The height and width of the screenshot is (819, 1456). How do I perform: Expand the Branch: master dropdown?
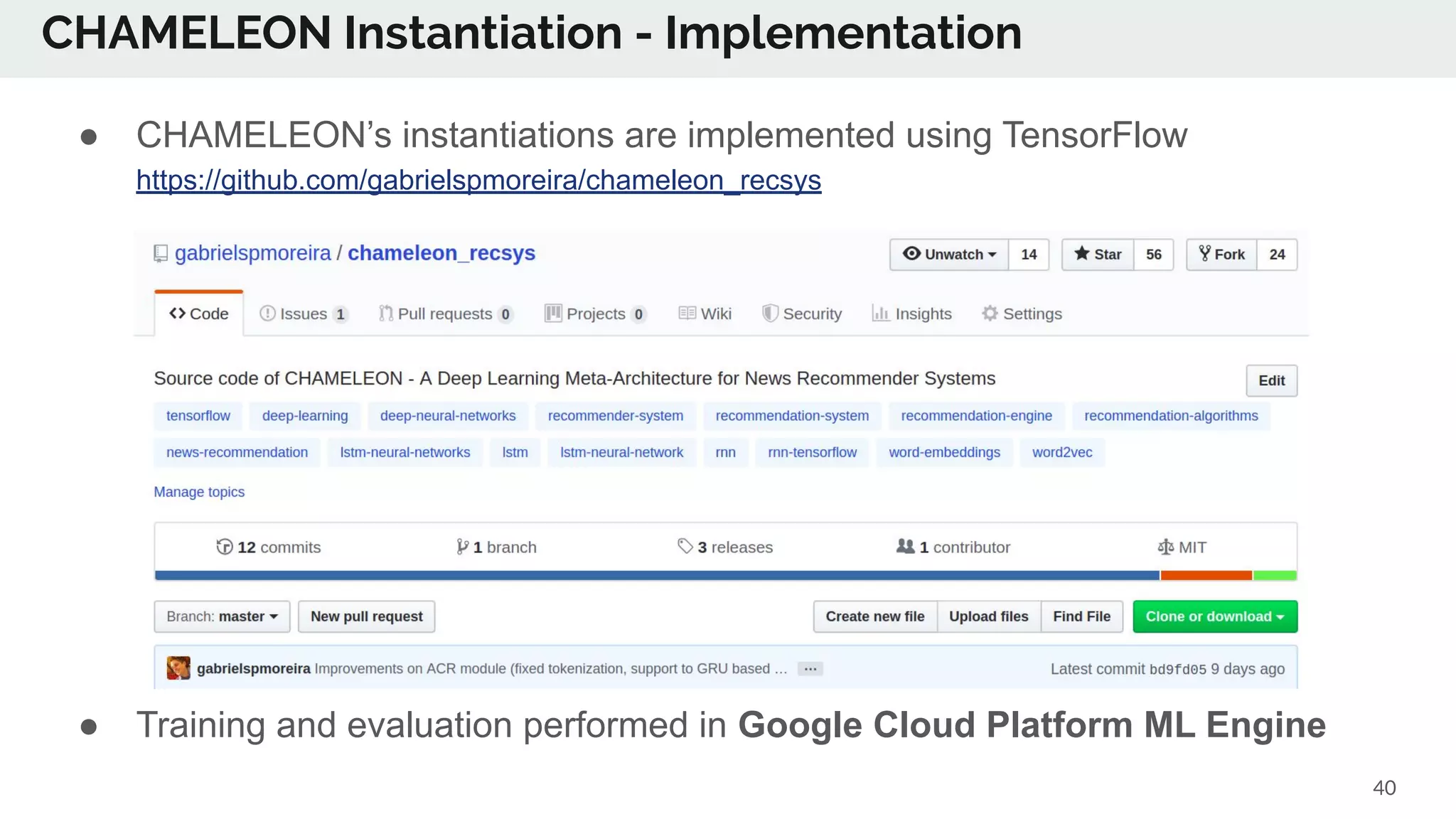222,616
